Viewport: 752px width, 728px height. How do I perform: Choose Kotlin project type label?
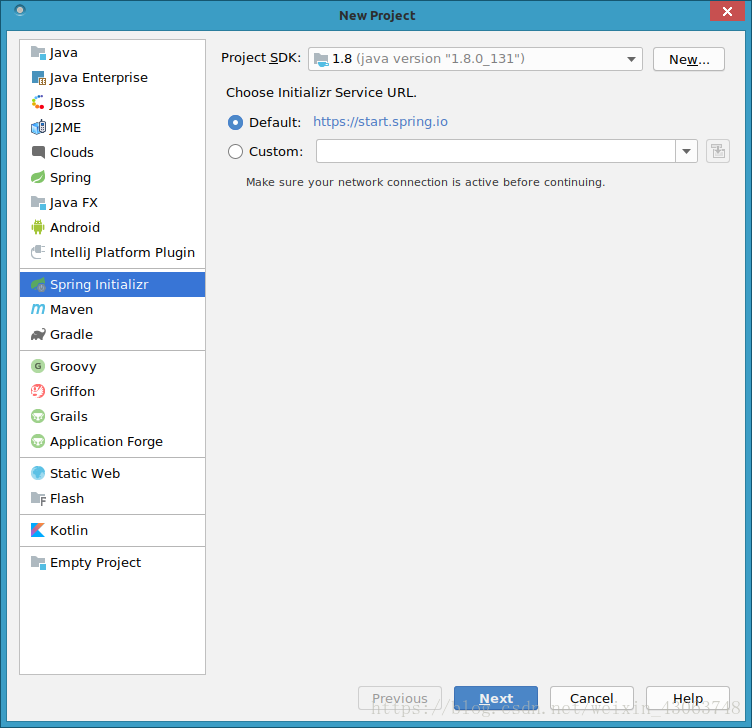[x=69, y=530]
